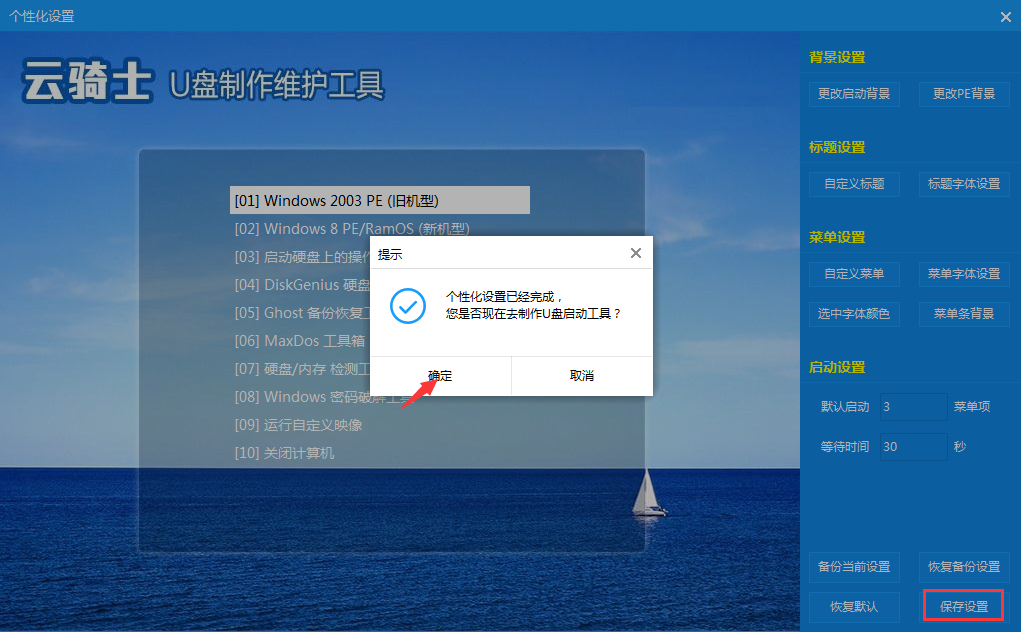This screenshot has height=632, width=1021.
Task: Close the 提示 dialog with its X
Action: [635, 253]
